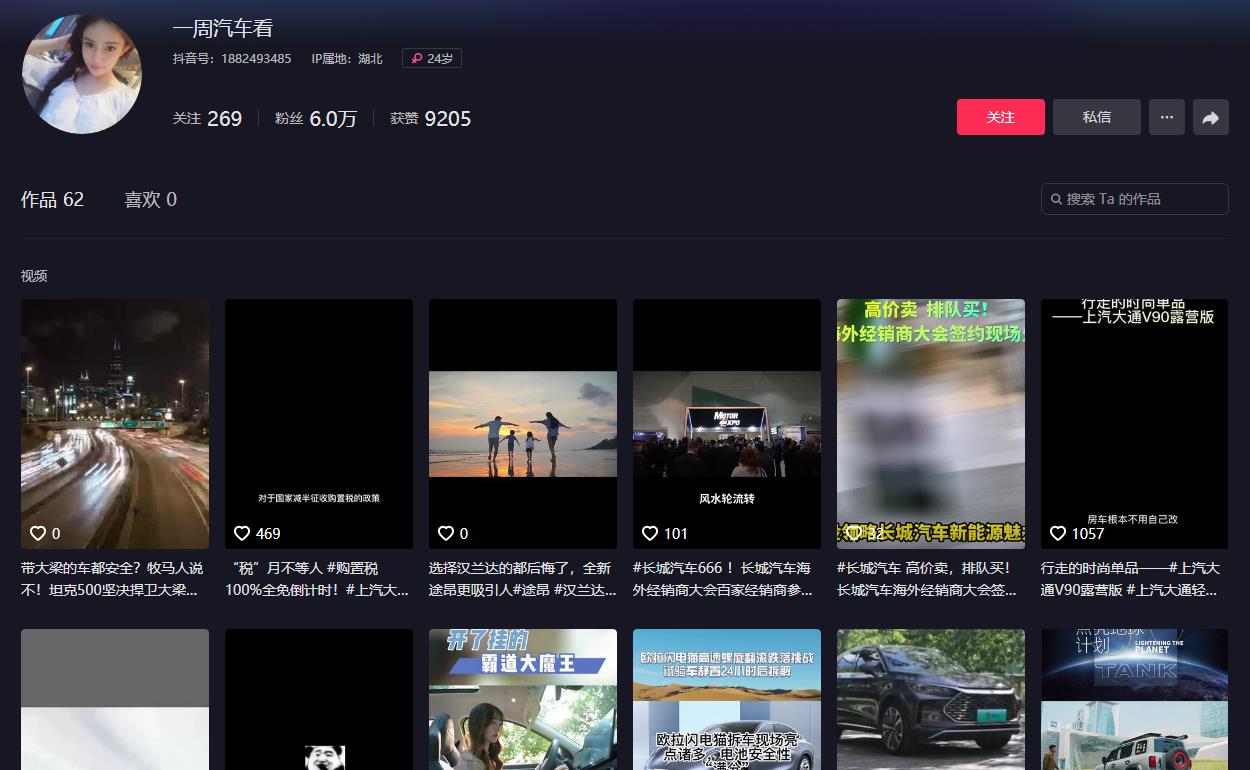
Task: Click the heart icon showing 469 likes
Action: [242, 533]
